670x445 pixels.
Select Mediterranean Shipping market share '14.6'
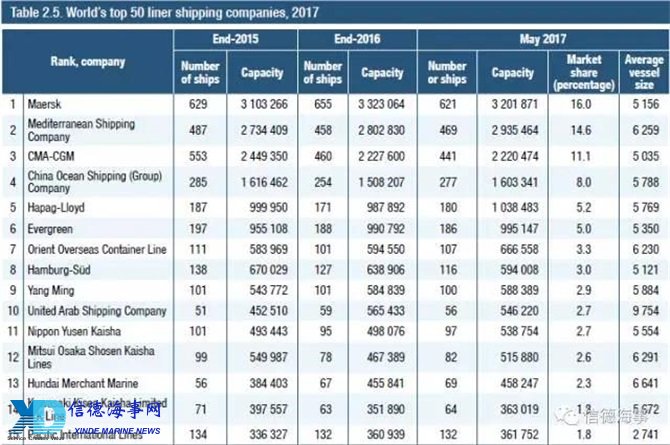click(581, 130)
